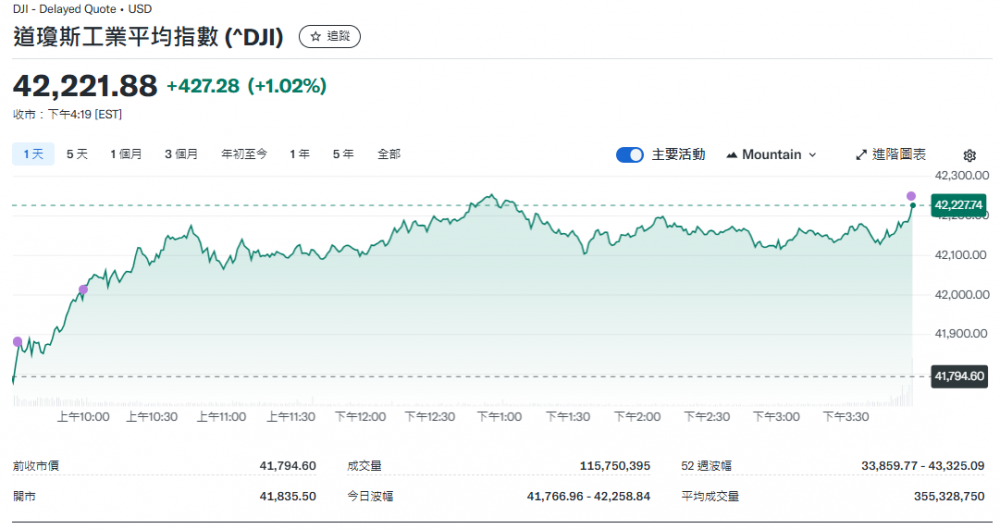Click the expand arrows icon for 進階圖表

tap(862, 155)
